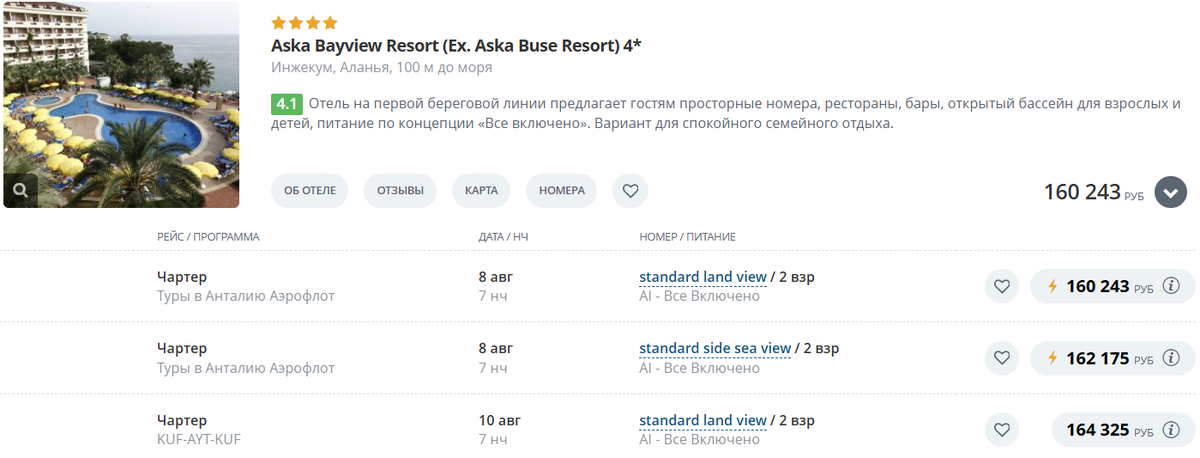Click the four-star rating icons
Screen dimensions: 1200x458
304,23
